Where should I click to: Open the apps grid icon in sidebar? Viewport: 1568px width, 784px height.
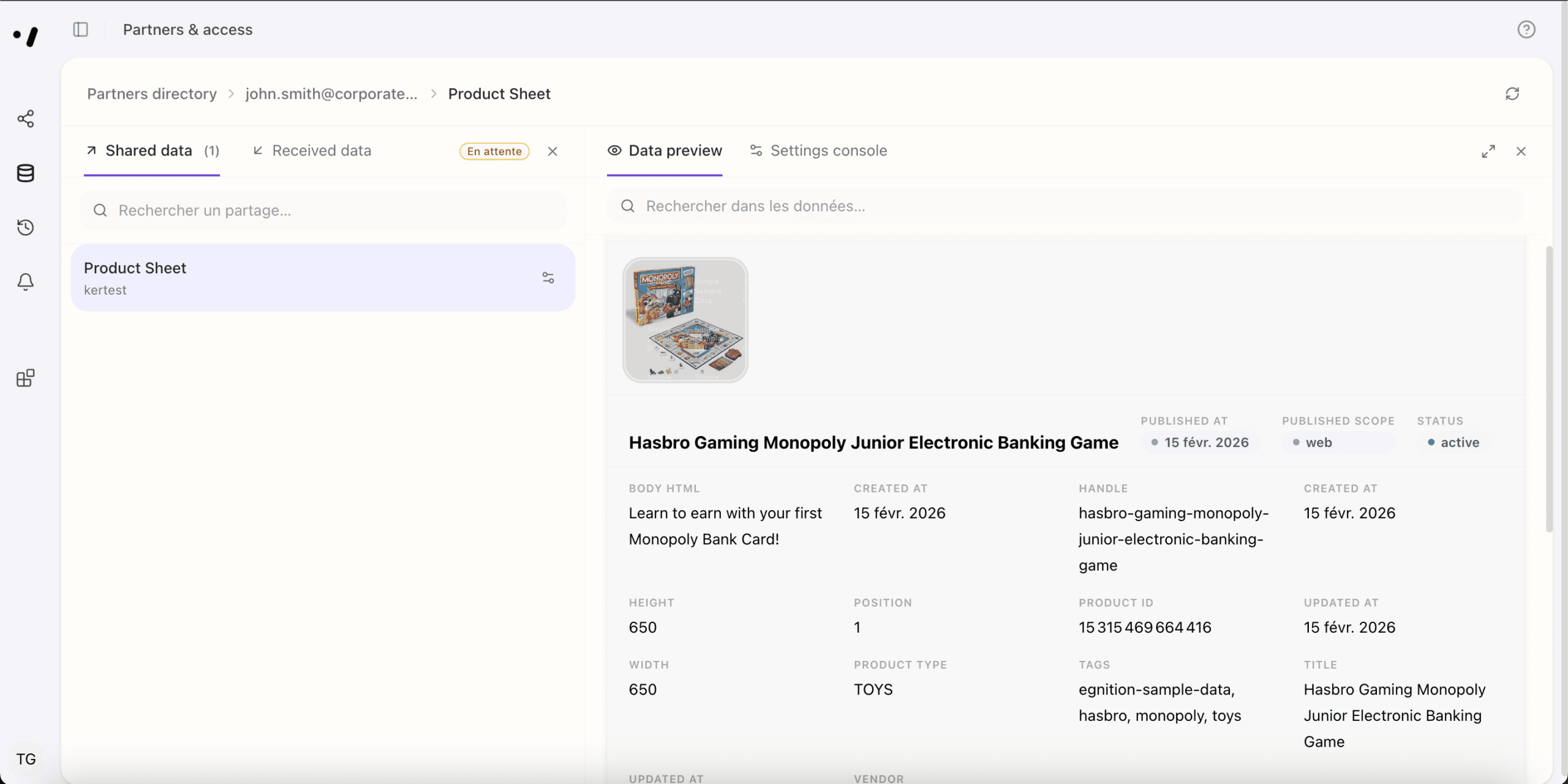(26, 378)
